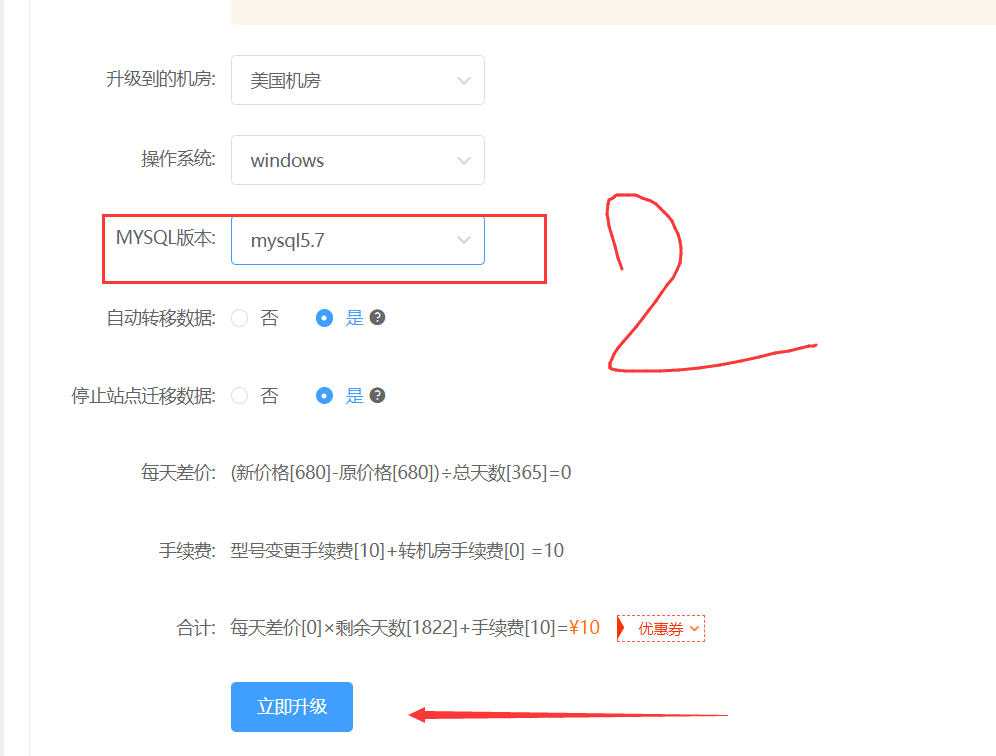
Task: Click the chevron arrow on the 美国机房 field
Action: coord(463,80)
